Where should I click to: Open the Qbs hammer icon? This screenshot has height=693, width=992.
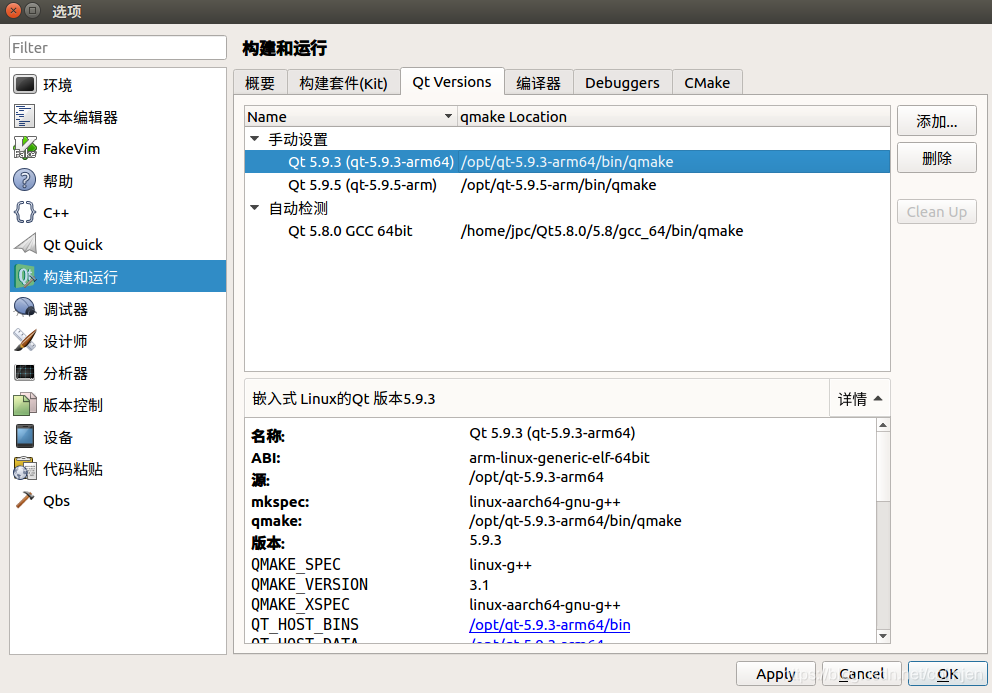(25, 500)
